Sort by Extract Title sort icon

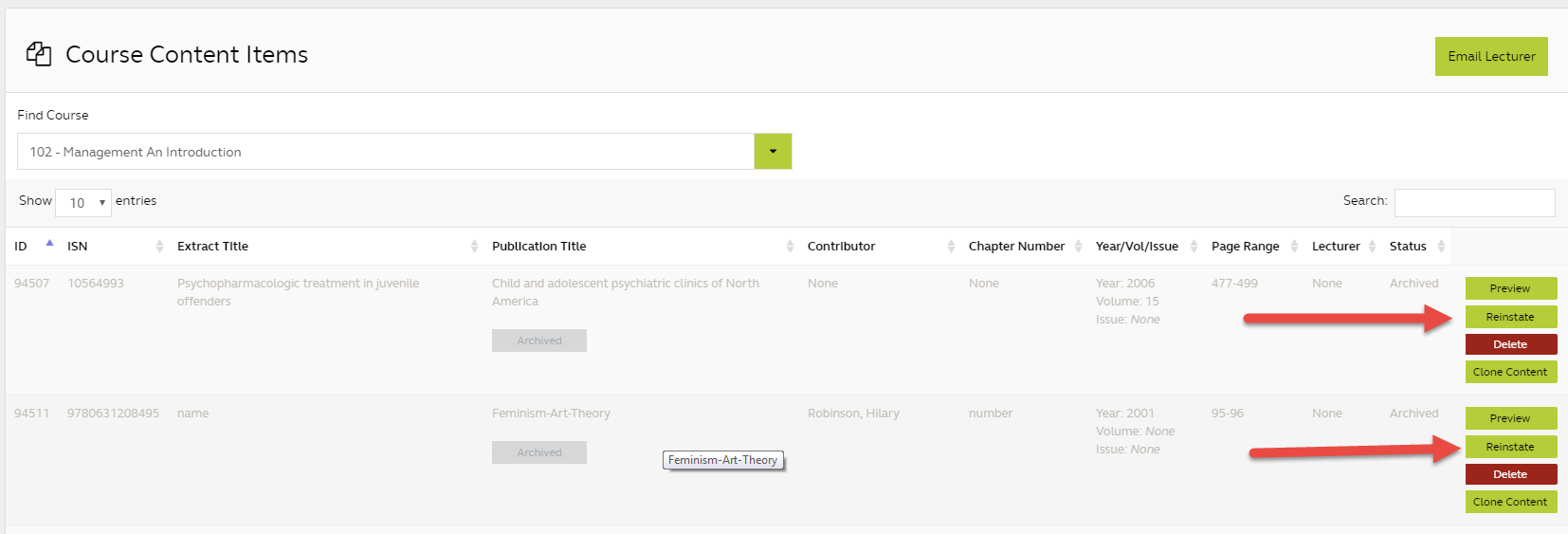click(474, 247)
